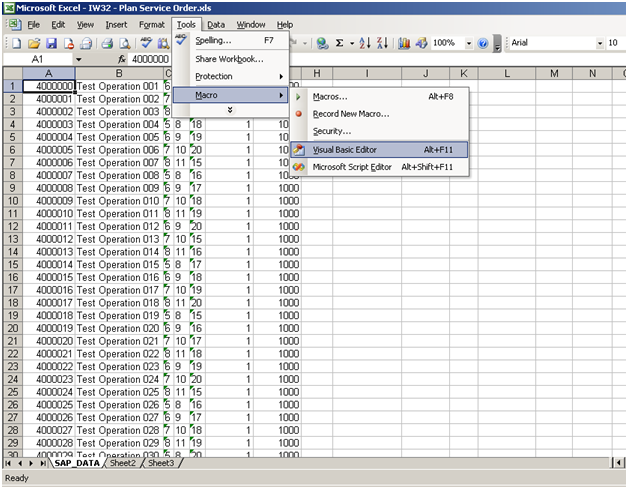Screen dimensions: 628x489
Task: Open the Edit menu
Action: pyautogui.click(x=58, y=25)
